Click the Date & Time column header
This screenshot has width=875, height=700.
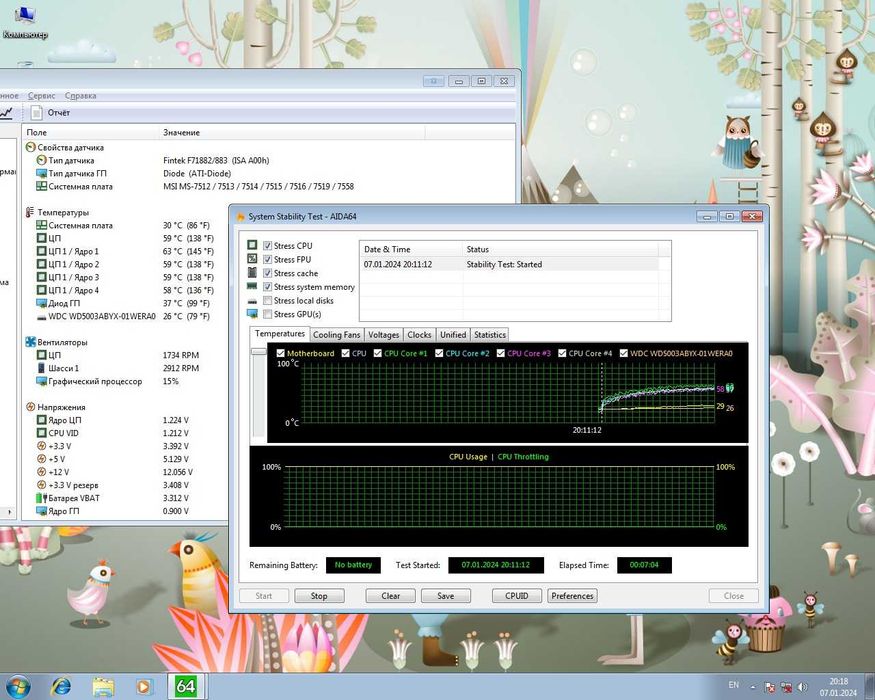[411, 250]
